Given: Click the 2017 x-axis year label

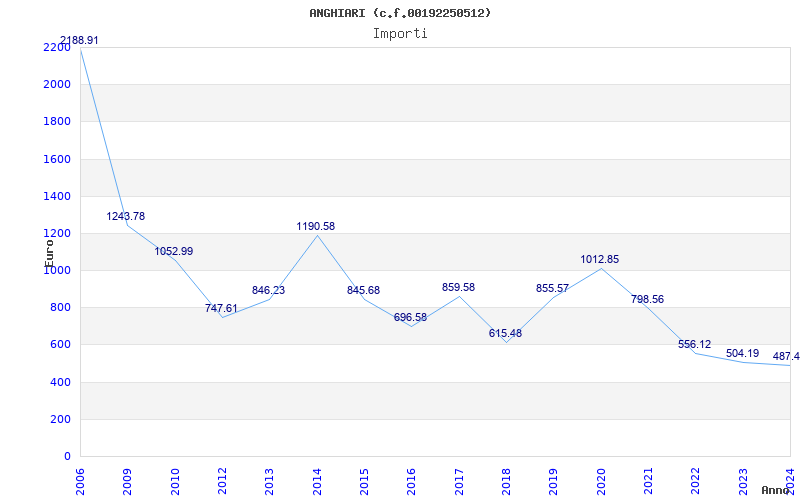Looking at the screenshot, I should click(x=459, y=481).
